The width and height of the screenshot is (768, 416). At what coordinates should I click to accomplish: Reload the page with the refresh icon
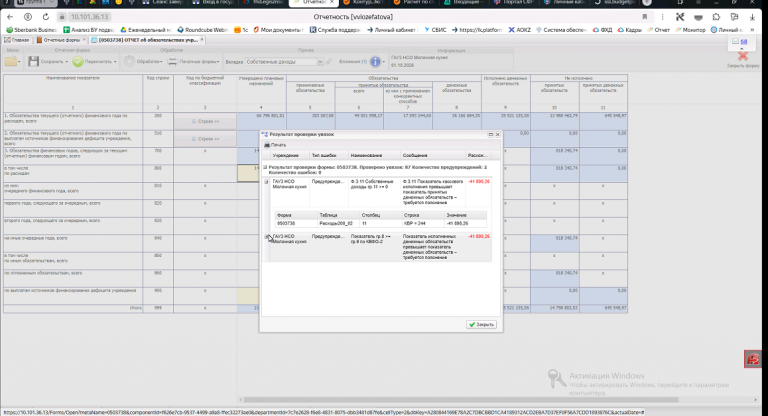[46, 17]
